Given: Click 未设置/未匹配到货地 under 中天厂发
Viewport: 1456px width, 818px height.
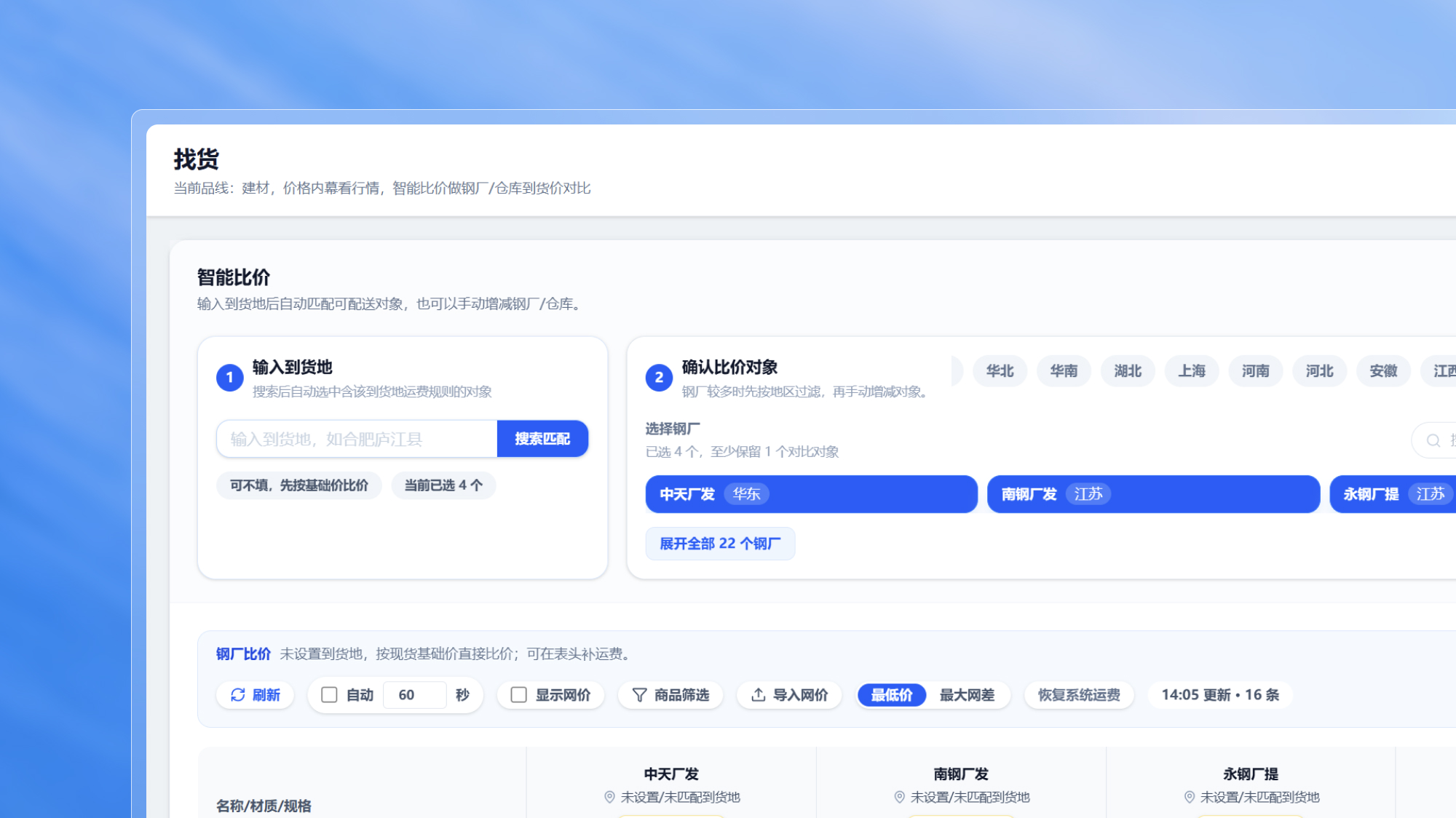Looking at the screenshot, I should coord(680,798).
